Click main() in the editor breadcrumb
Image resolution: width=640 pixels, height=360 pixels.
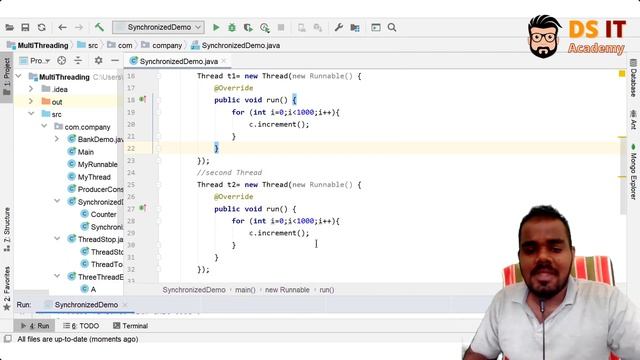pyautogui.click(x=245, y=290)
